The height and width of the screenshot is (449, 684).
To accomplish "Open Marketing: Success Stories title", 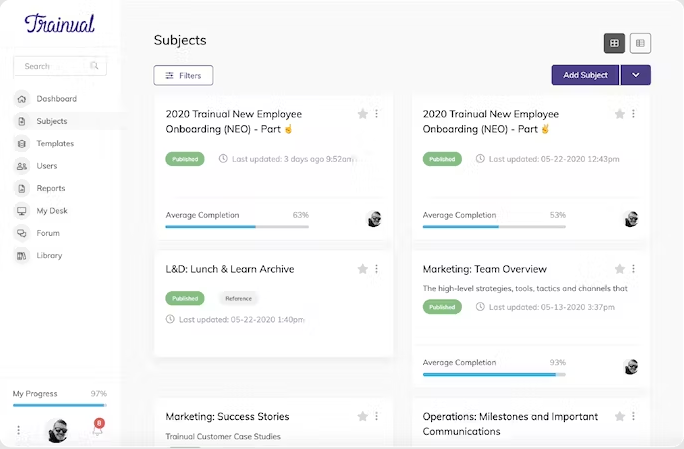I will click(x=227, y=417).
